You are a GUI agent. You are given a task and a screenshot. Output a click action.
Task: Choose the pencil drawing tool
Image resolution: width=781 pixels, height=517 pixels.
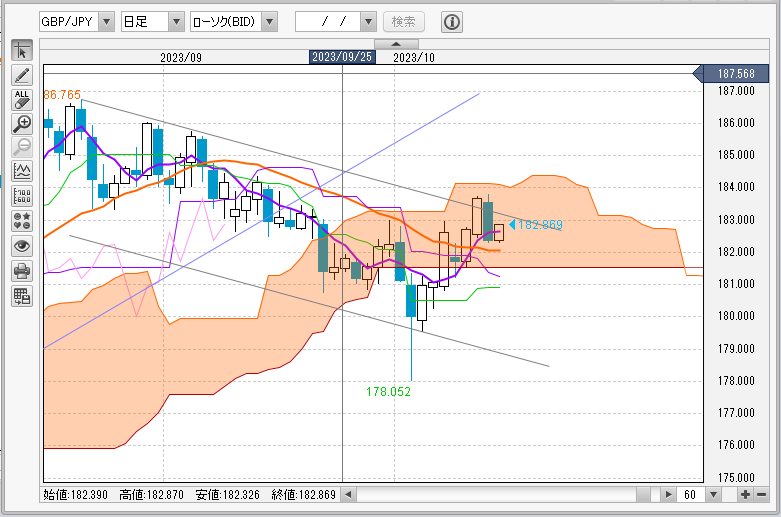pyautogui.click(x=22, y=75)
